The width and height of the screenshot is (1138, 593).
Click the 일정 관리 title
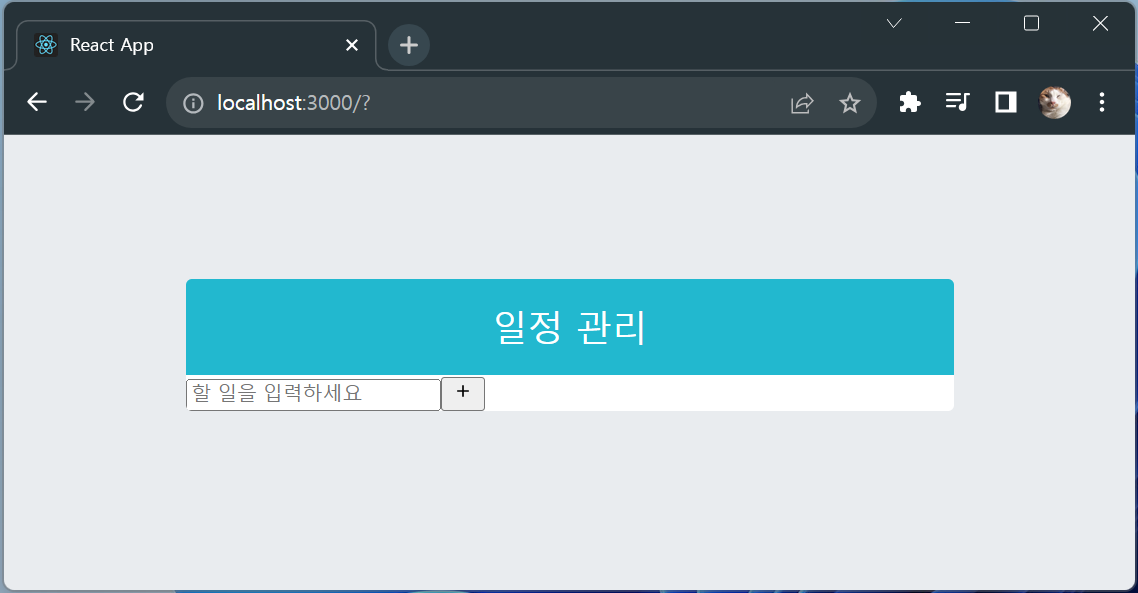click(570, 327)
